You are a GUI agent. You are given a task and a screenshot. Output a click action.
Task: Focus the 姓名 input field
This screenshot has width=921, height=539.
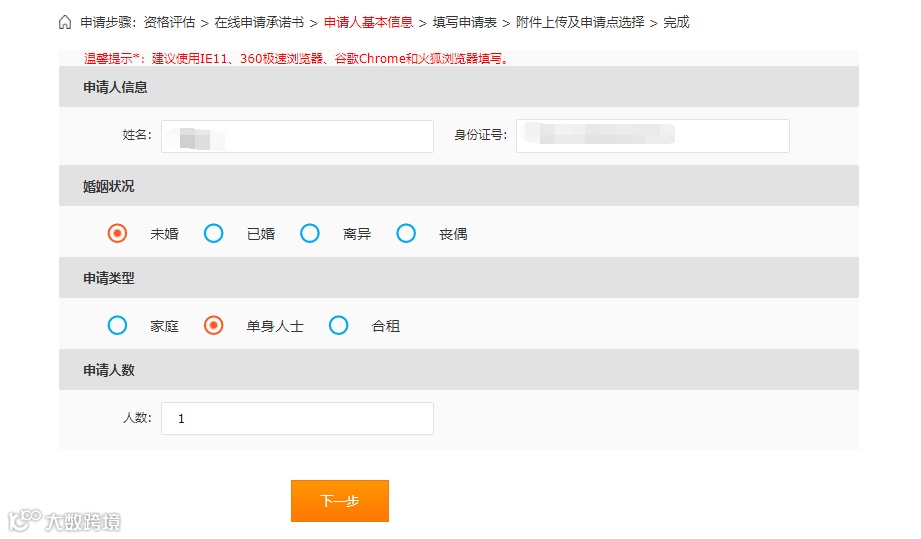[297, 136]
